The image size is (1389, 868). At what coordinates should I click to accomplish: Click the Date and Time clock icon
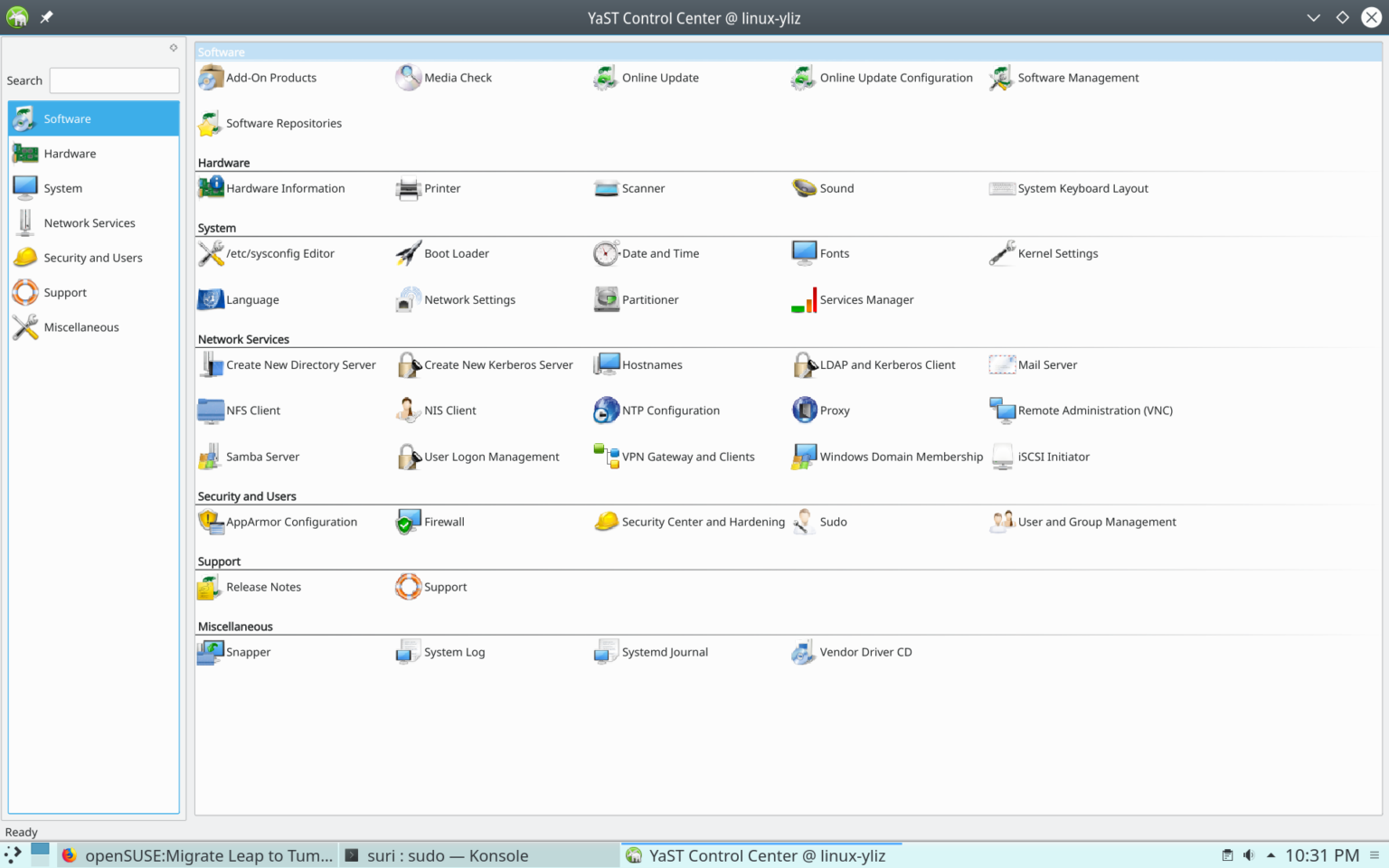click(x=606, y=253)
